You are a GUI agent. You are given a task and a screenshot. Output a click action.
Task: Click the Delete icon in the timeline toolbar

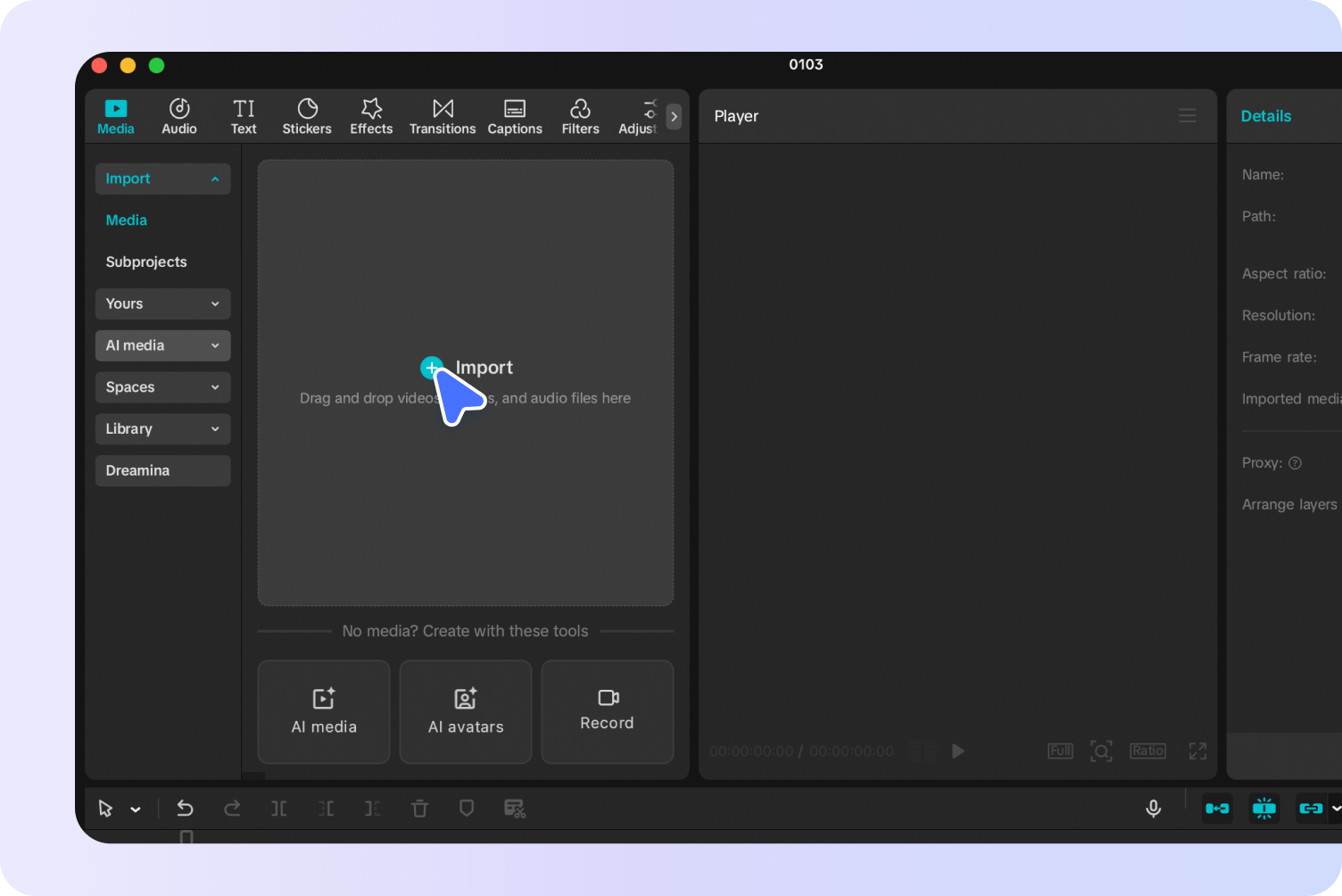tap(419, 808)
